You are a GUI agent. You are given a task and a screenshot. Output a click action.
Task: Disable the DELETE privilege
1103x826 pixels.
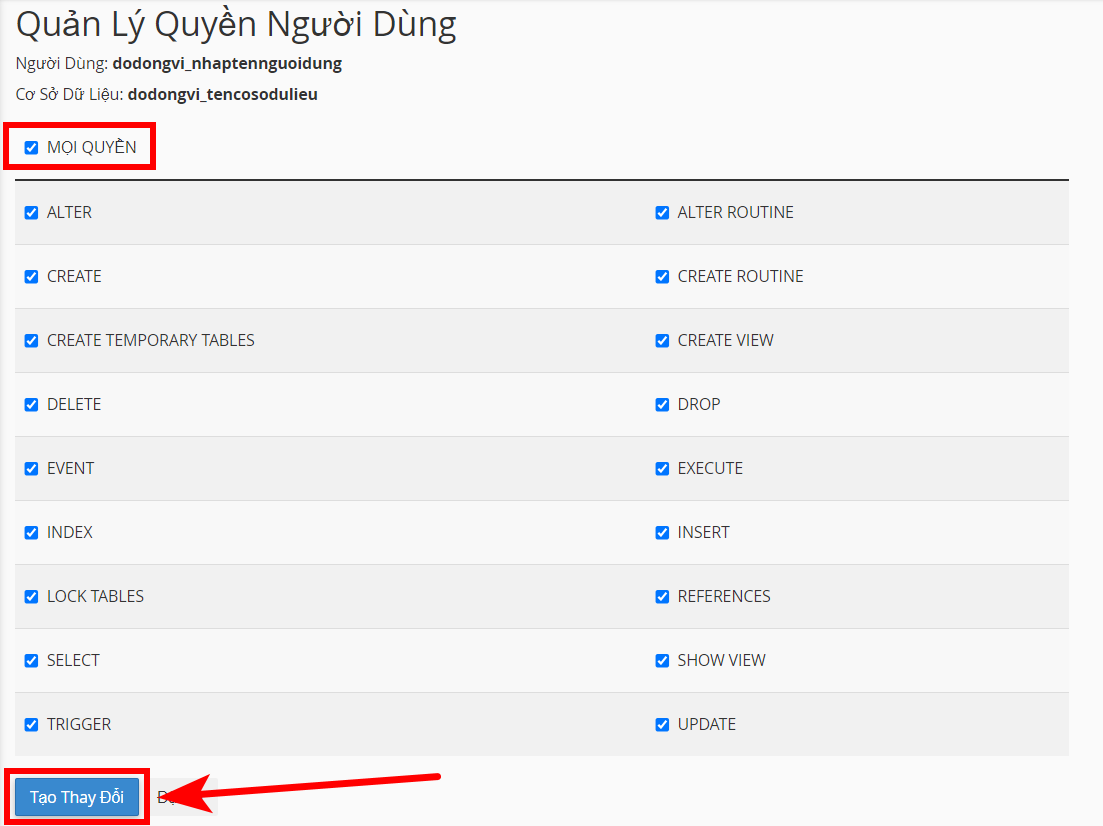point(31,404)
